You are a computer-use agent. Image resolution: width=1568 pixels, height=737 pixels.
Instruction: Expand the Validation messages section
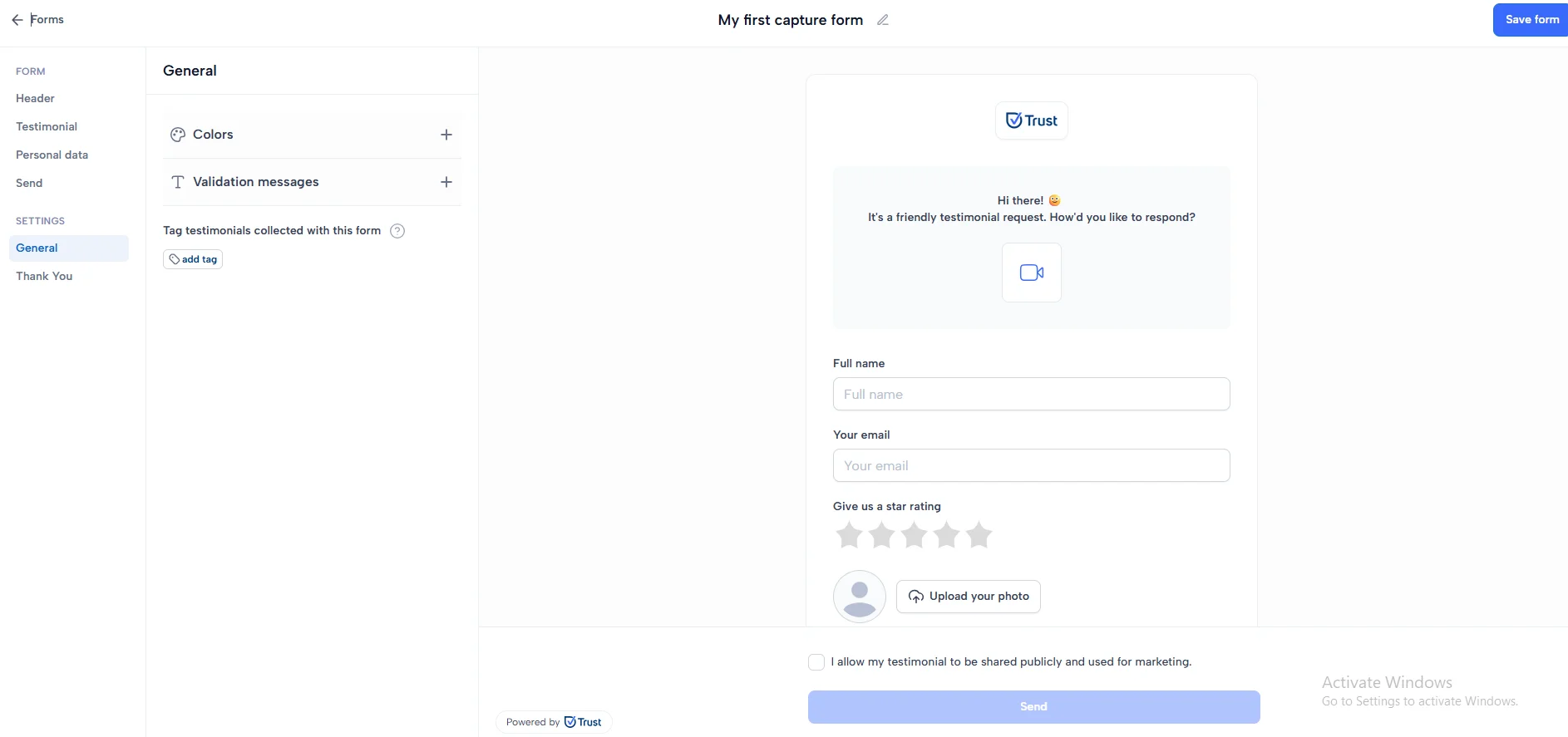click(446, 182)
